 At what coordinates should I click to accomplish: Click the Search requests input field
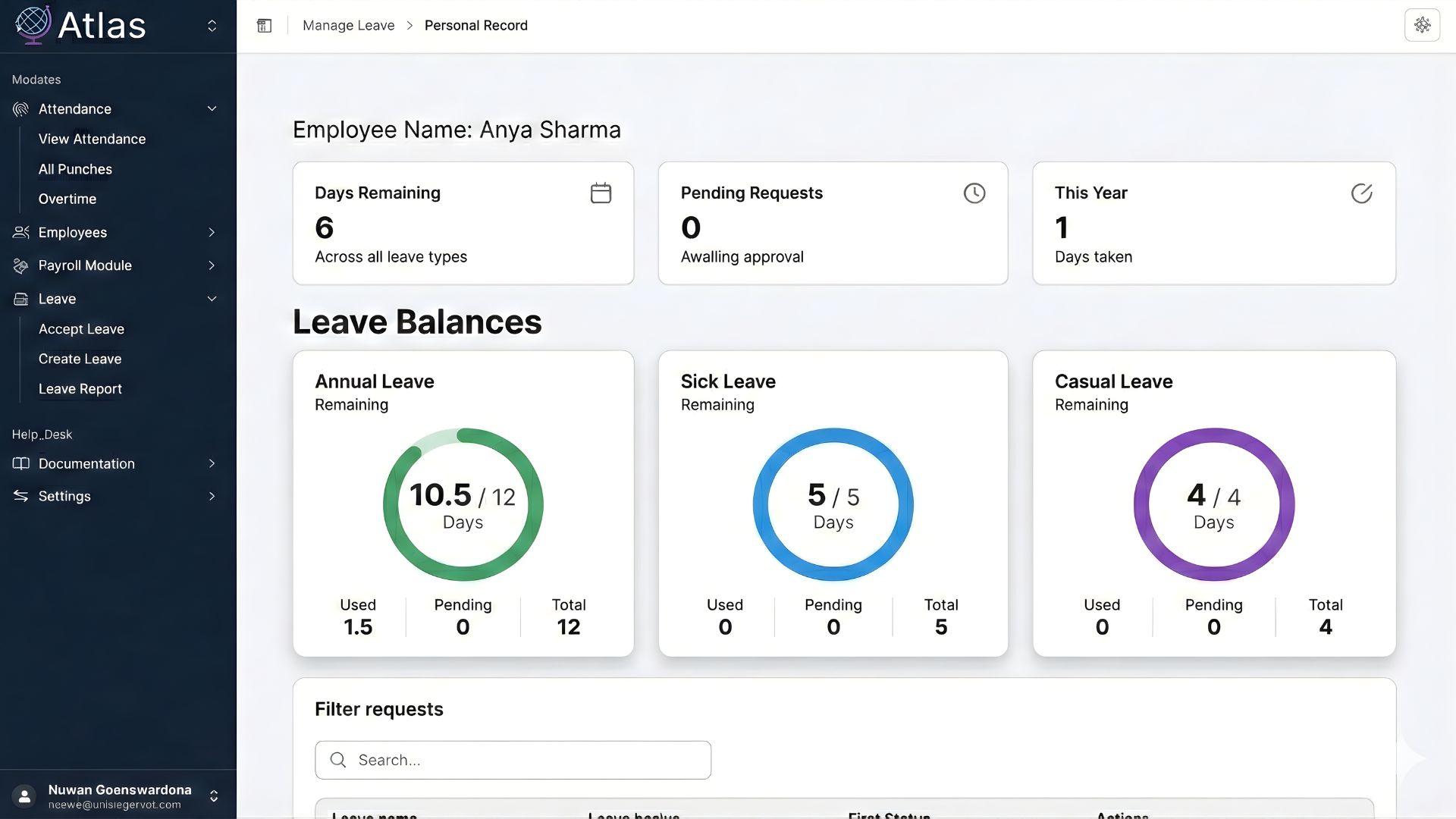(x=513, y=760)
